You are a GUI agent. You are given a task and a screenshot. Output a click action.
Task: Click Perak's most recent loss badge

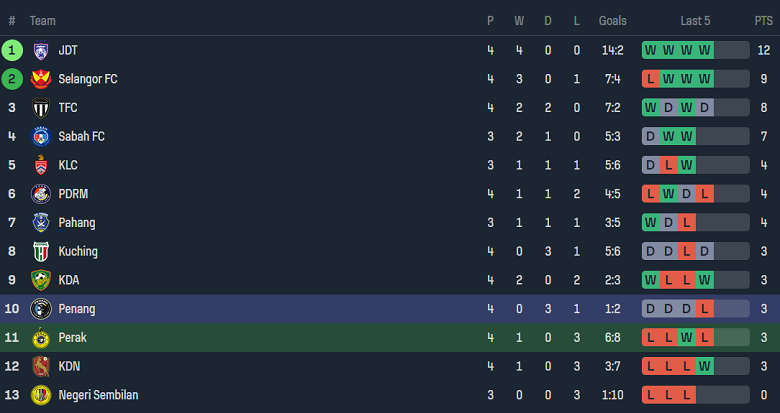(x=705, y=338)
